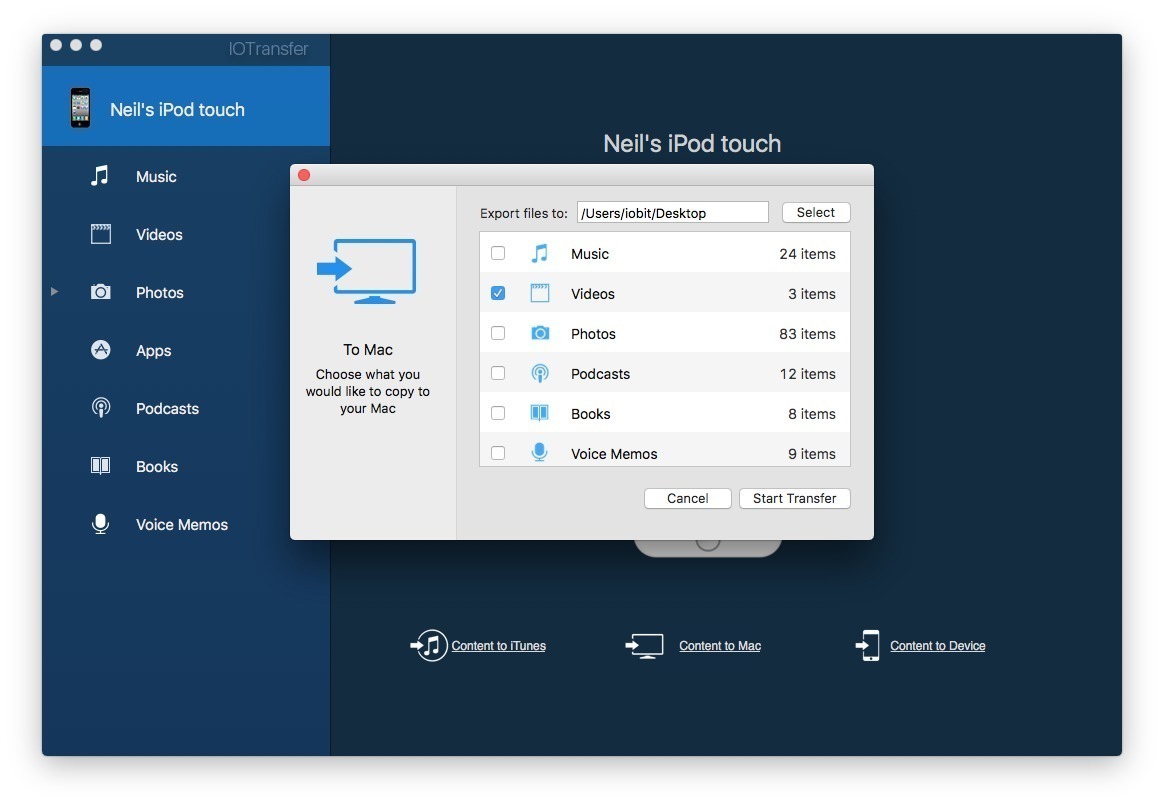This screenshot has height=806, width=1164.
Task: Select the Voice Memos checkbox
Action: point(498,453)
